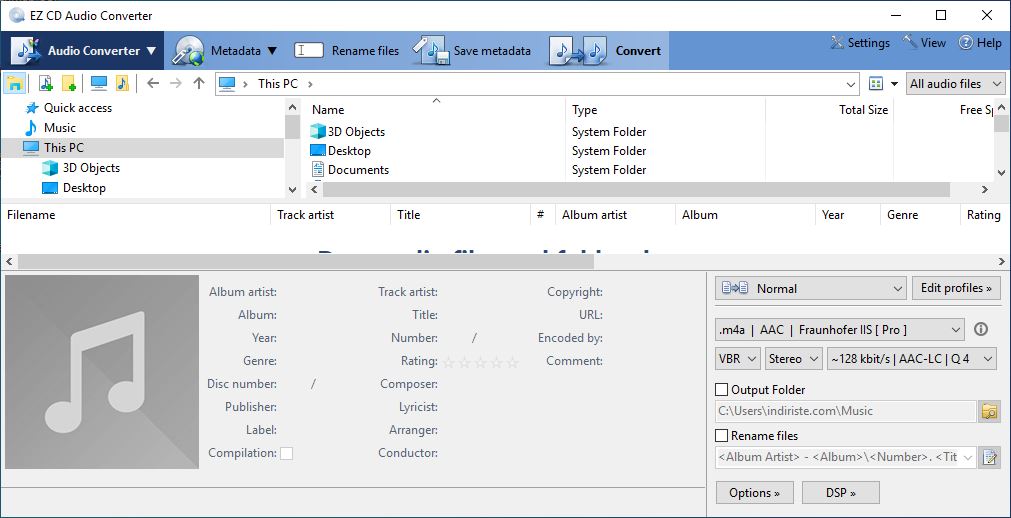Click the file browser horizontal scrollbar

636,190
